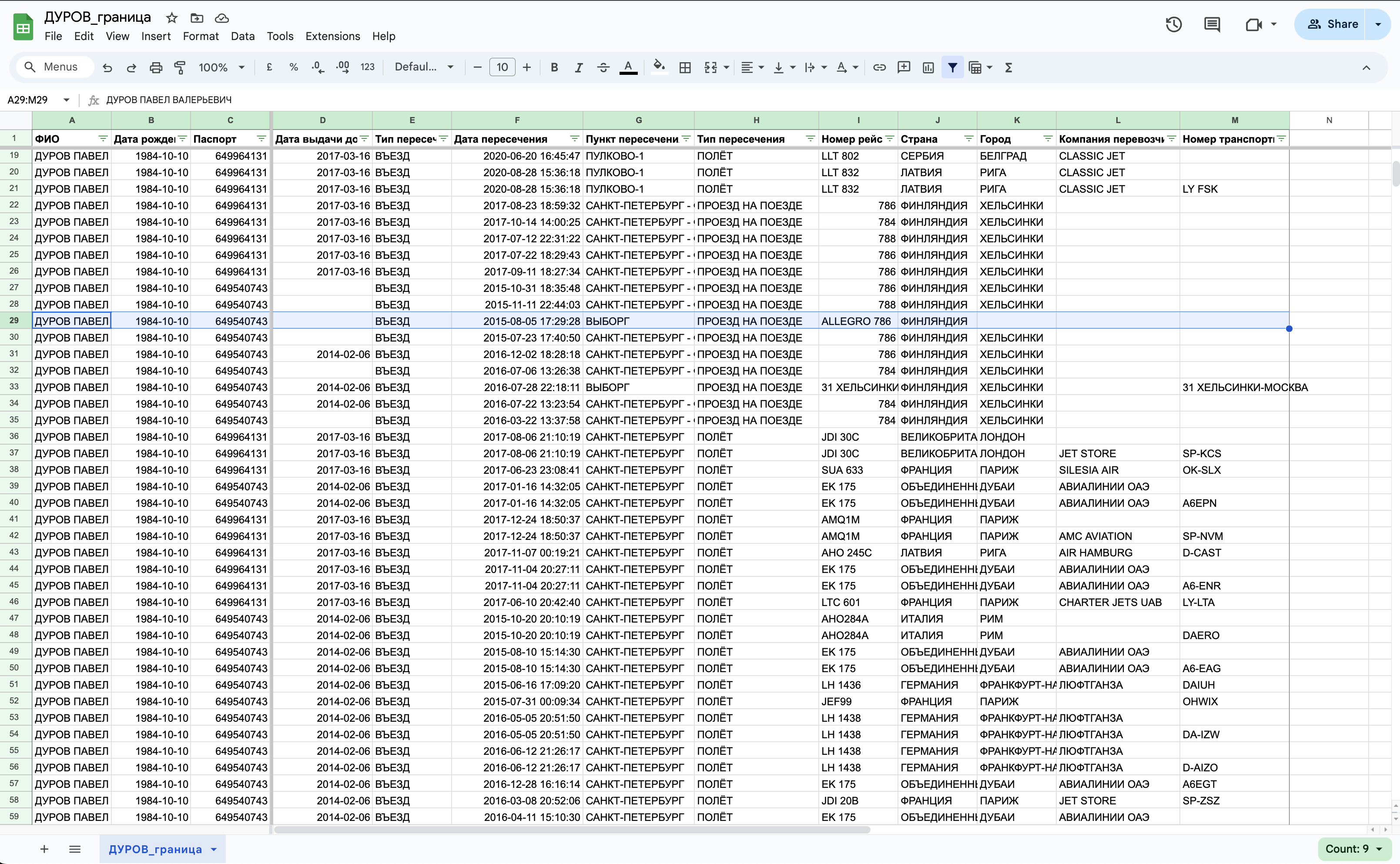Click the insert chart icon
The image size is (1400, 864).
pyautogui.click(x=928, y=67)
